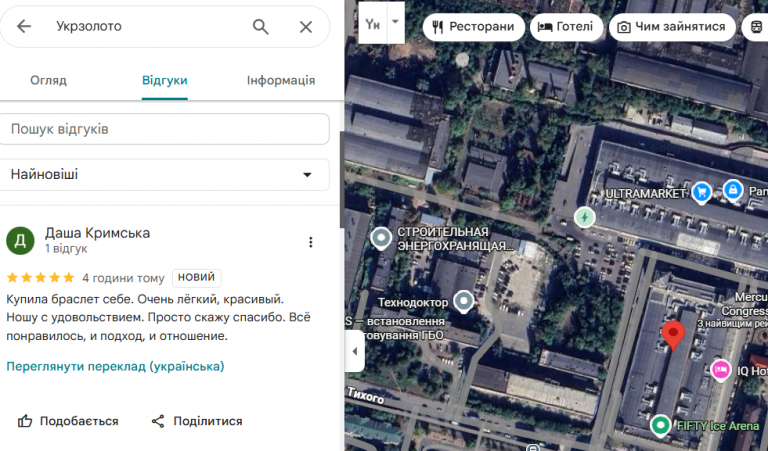Screen dimensions: 768x451
Task: Click the magnifier search icon
Action: coord(261,26)
